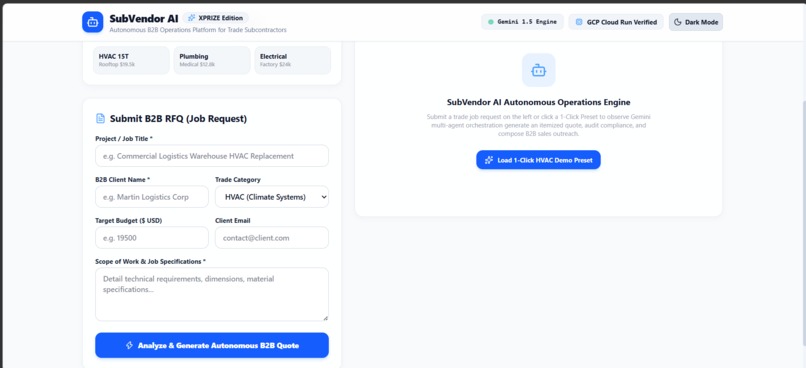Click the green Gemini 1.5 Engine status dot

point(490,22)
